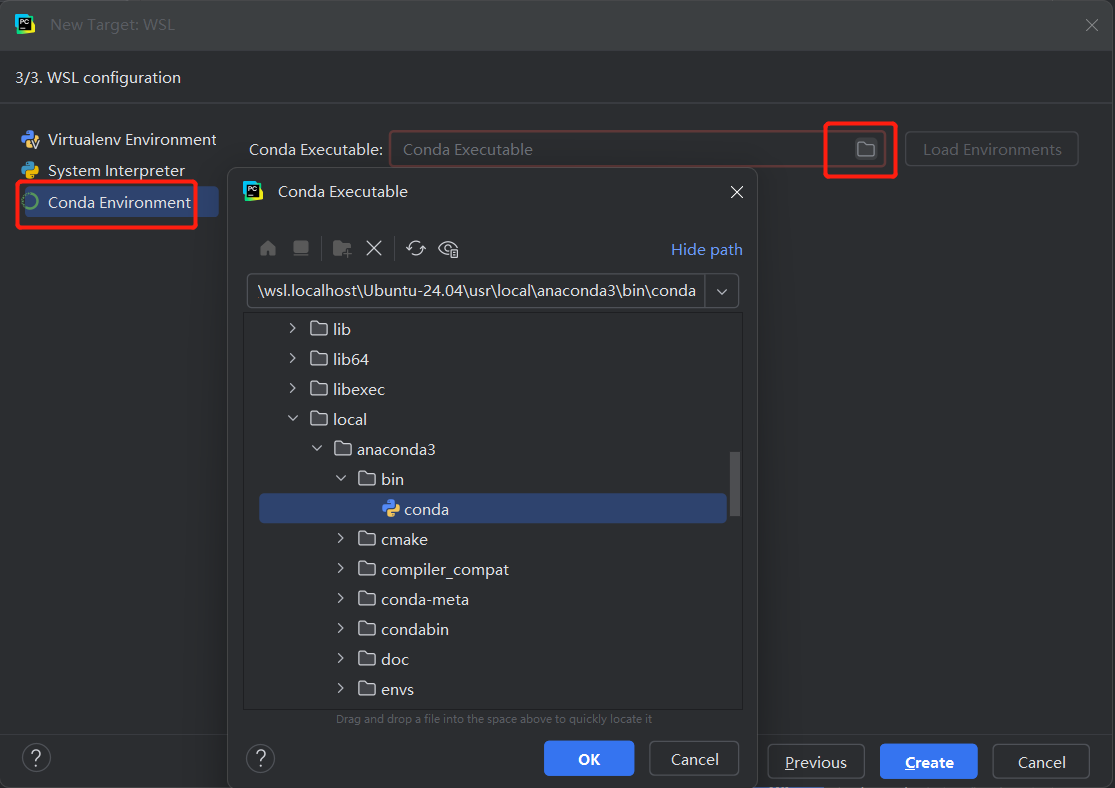Click the file tree vertical scrollbar
The width and height of the screenshot is (1115, 788).
click(735, 484)
